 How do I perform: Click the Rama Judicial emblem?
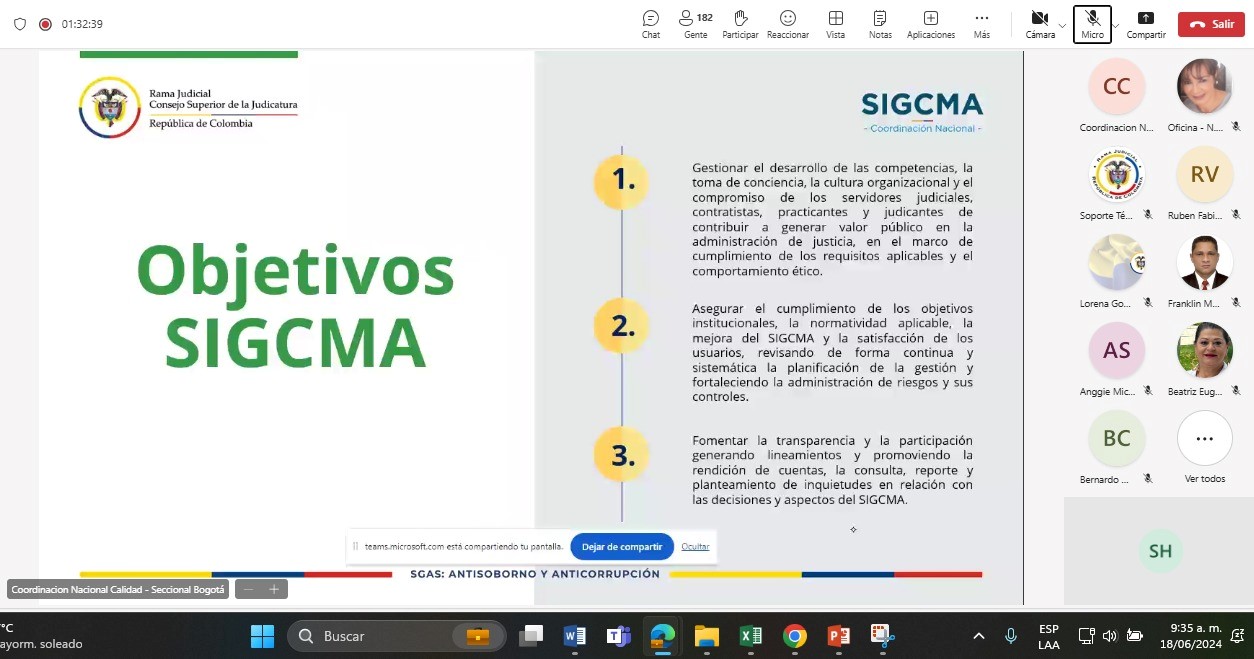coord(110,107)
